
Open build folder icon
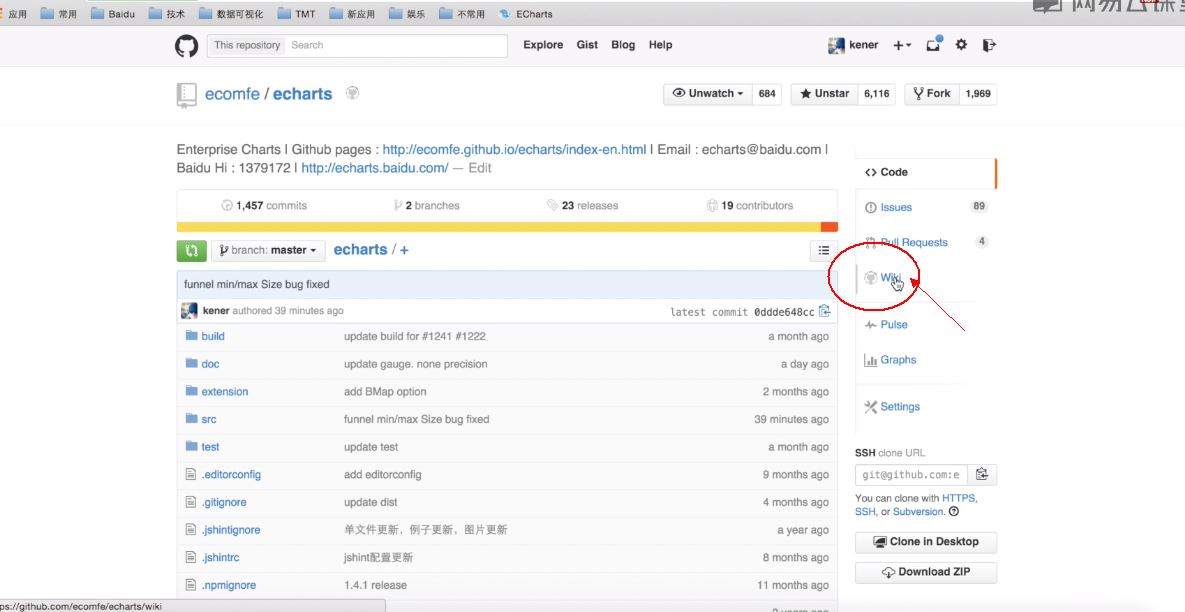pyautogui.click(x=191, y=335)
